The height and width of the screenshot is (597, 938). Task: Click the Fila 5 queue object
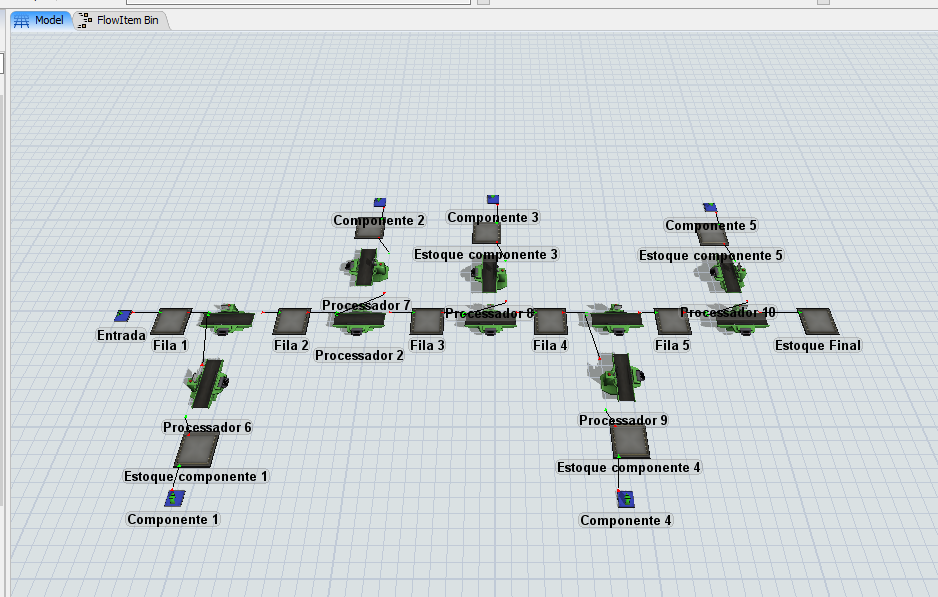coord(672,321)
